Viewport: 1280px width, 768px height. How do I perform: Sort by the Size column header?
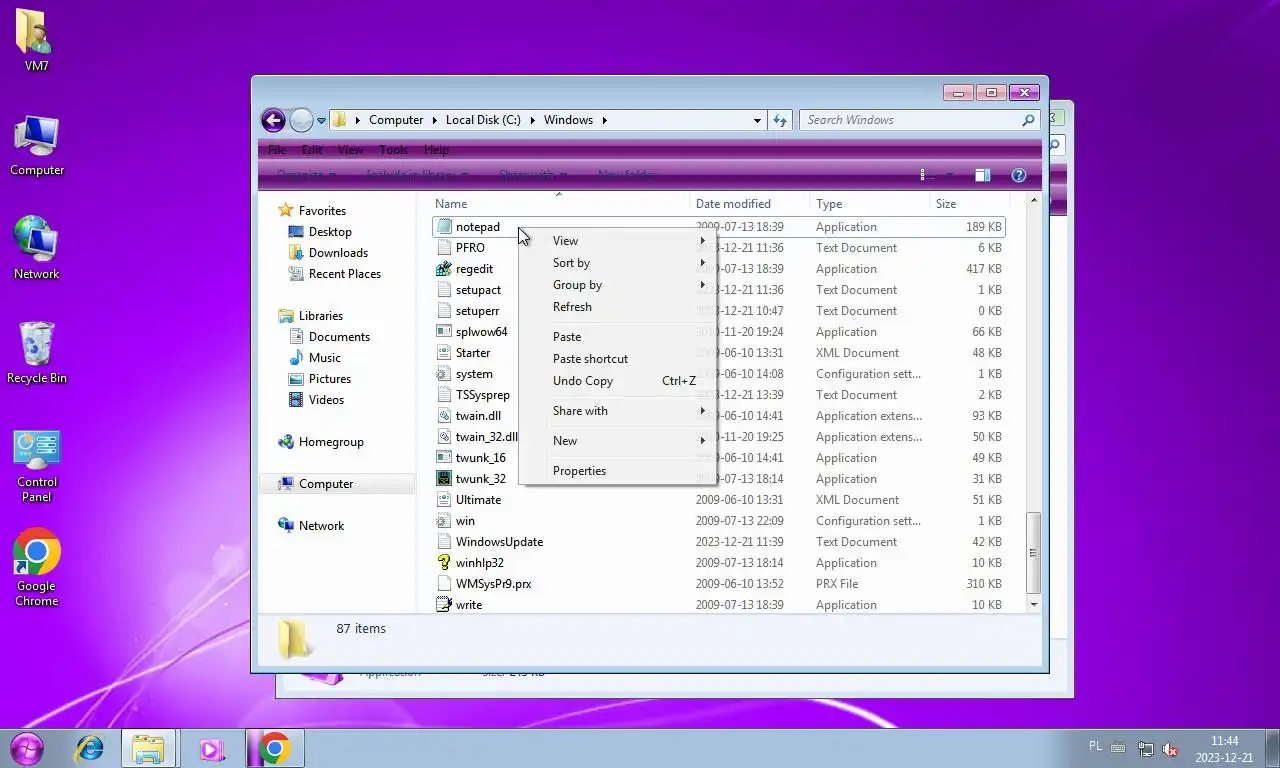(x=968, y=203)
